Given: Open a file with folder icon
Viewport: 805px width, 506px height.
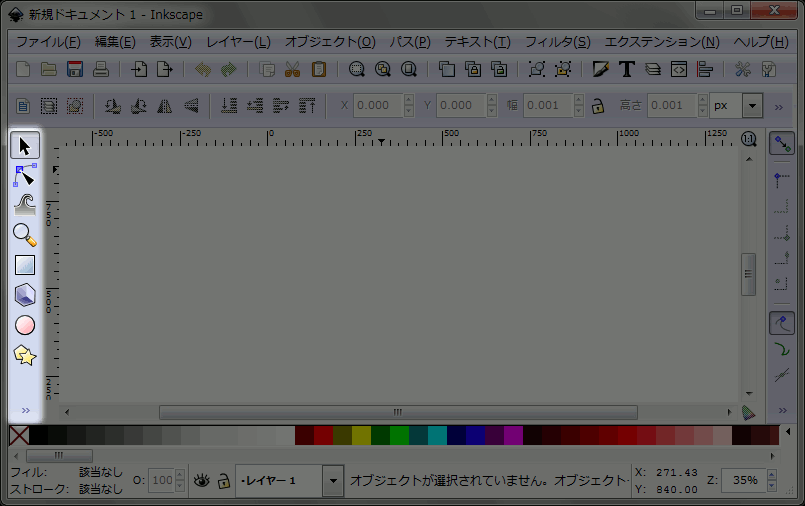Looking at the screenshot, I should pyautogui.click(x=49, y=69).
